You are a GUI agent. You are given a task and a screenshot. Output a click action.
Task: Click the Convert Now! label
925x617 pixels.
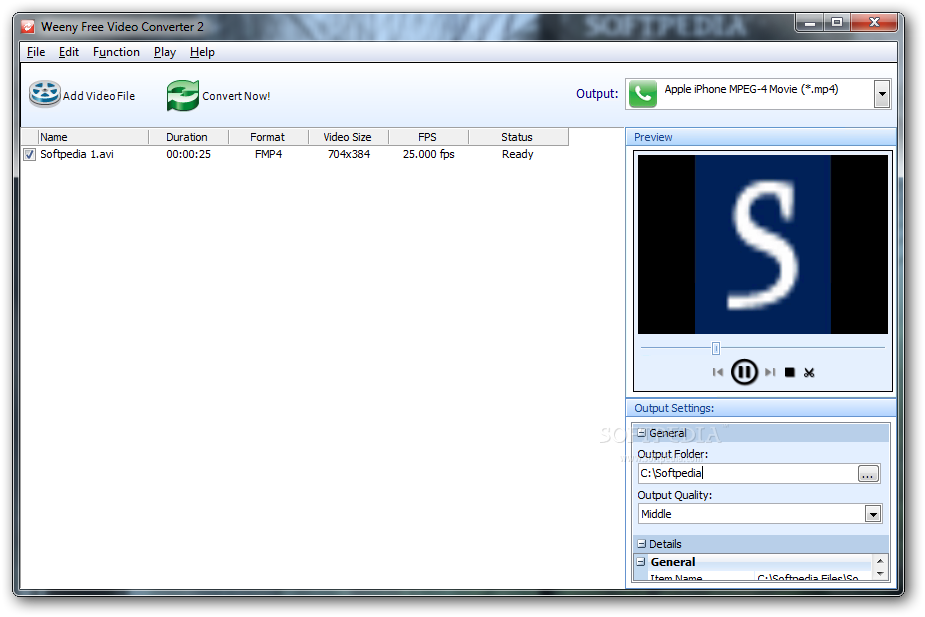click(x=236, y=96)
